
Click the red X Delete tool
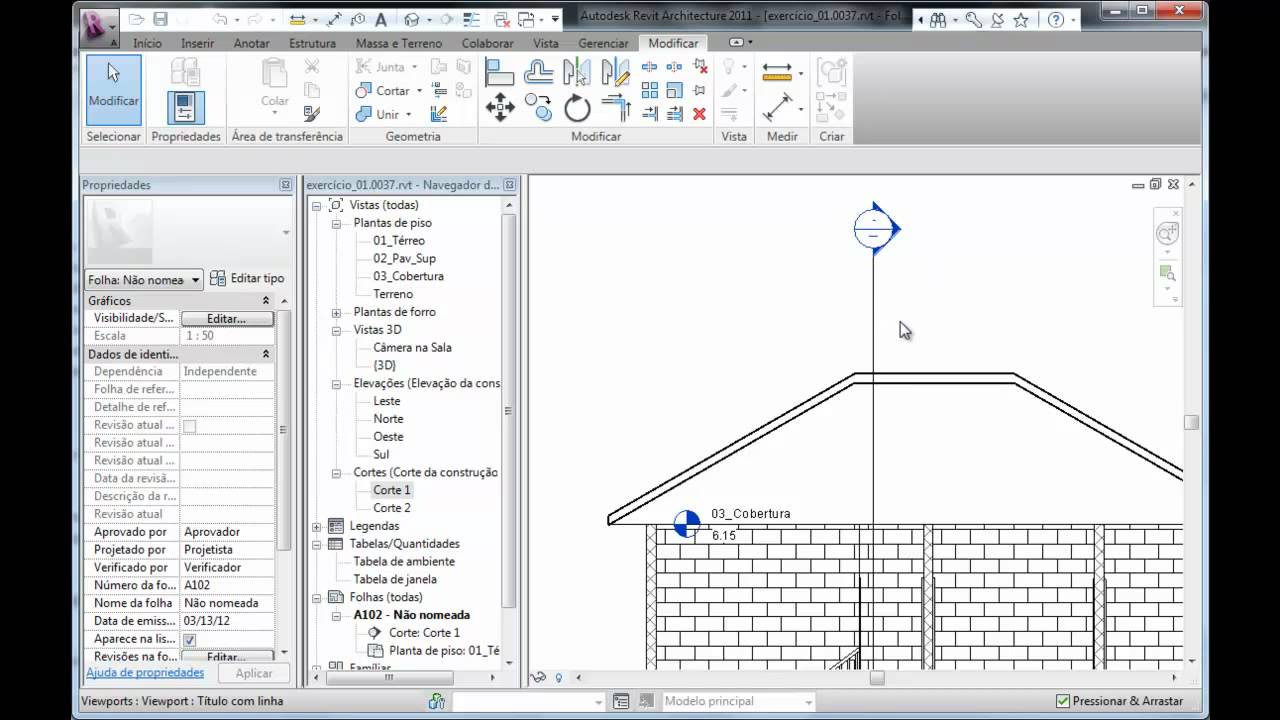click(x=700, y=114)
